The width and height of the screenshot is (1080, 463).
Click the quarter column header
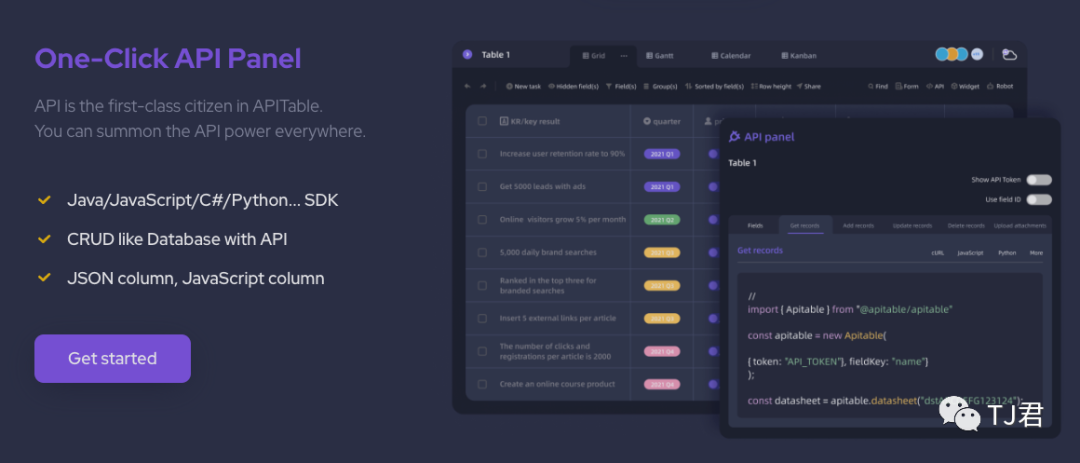662,121
